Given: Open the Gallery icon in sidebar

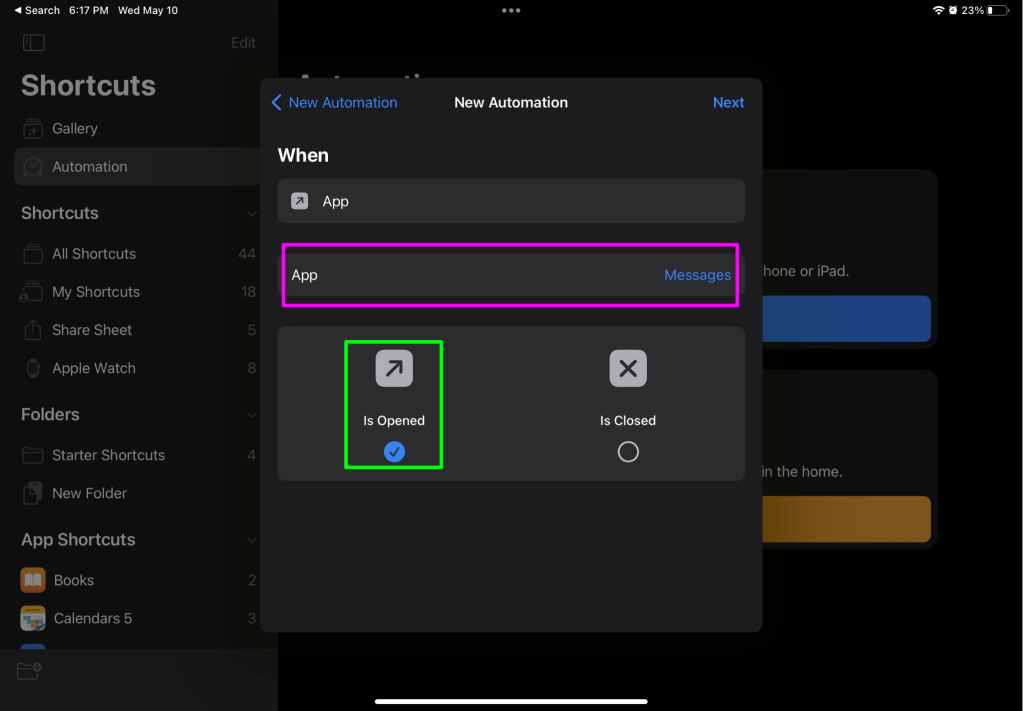Looking at the screenshot, I should pyautogui.click(x=34, y=129).
